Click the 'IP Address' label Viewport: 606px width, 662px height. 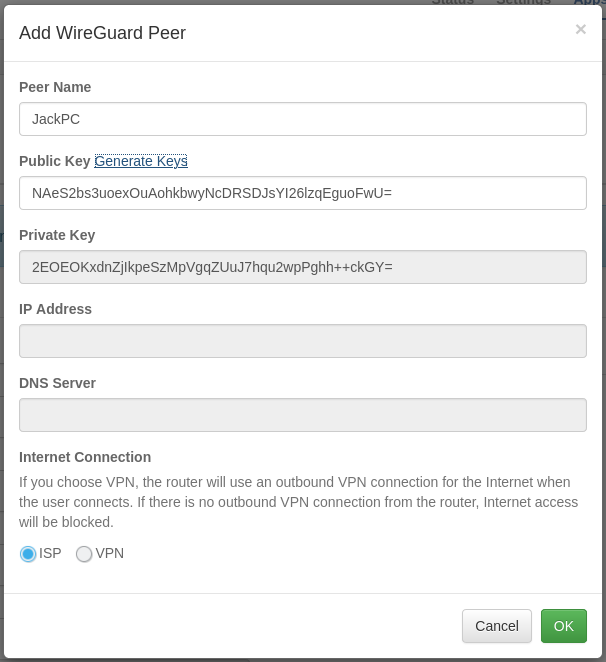tap(55, 309)
